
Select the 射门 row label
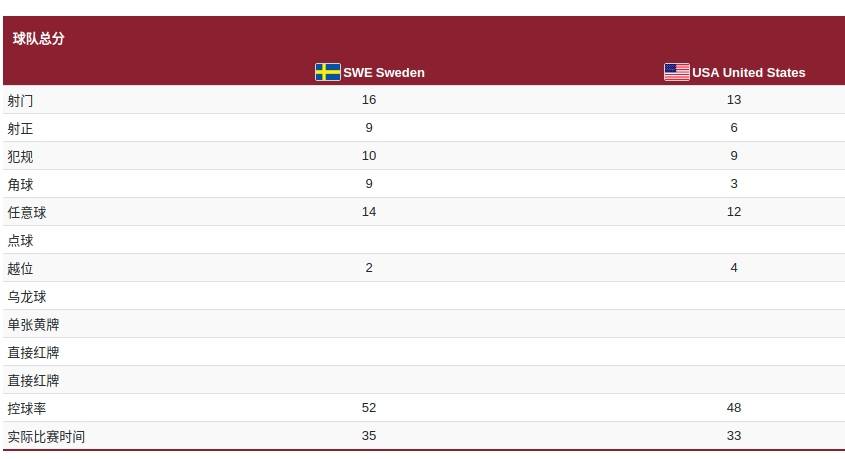(20, 100)
